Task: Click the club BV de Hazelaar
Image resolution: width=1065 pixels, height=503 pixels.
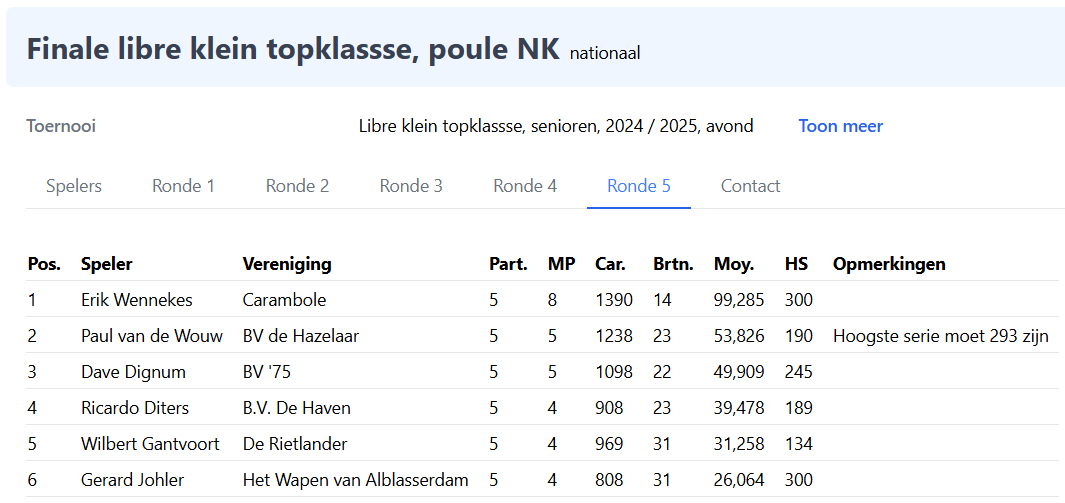Action: (300, 336)
